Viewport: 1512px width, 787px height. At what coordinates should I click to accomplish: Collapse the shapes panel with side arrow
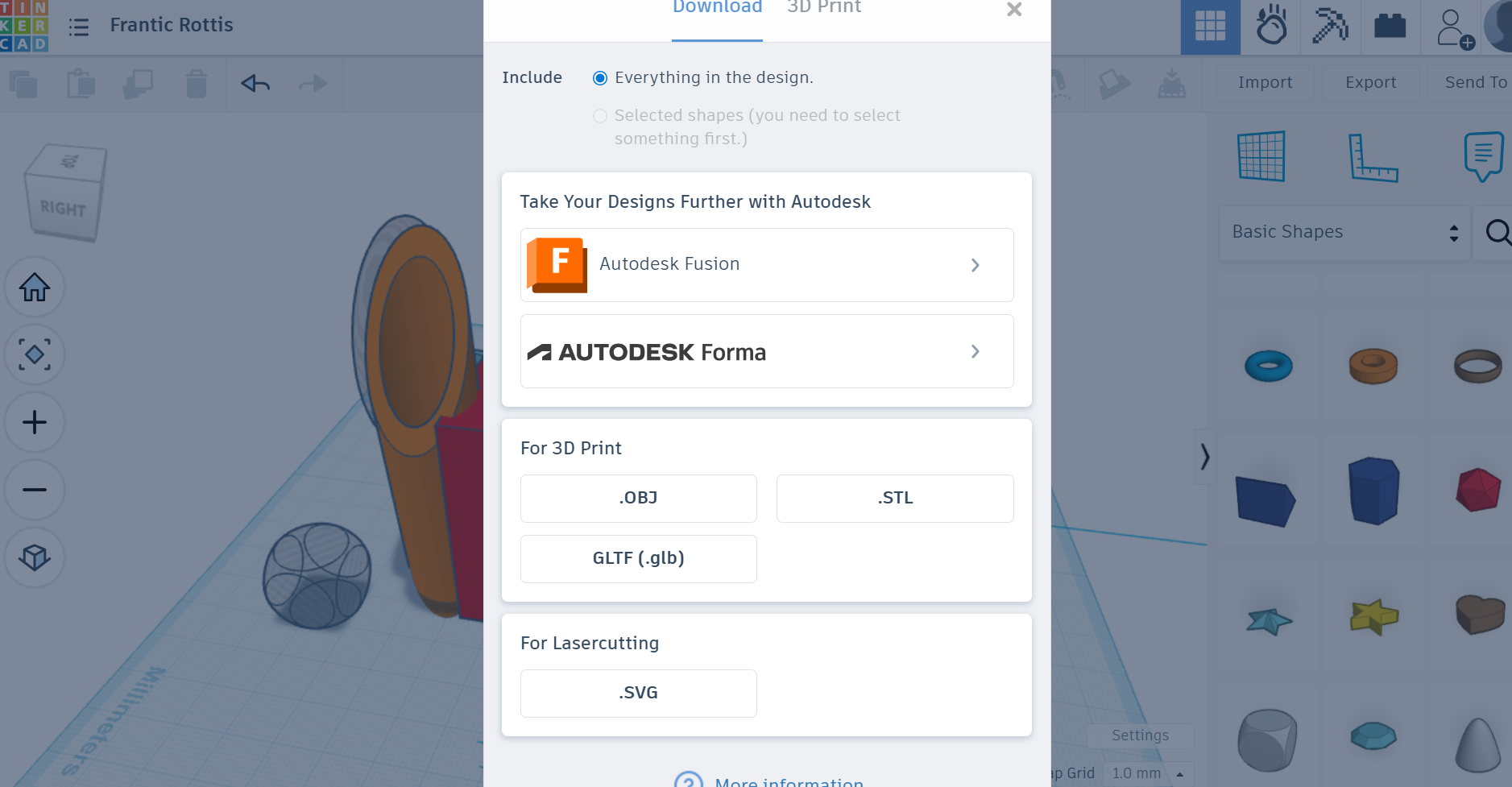point(1204,457)
